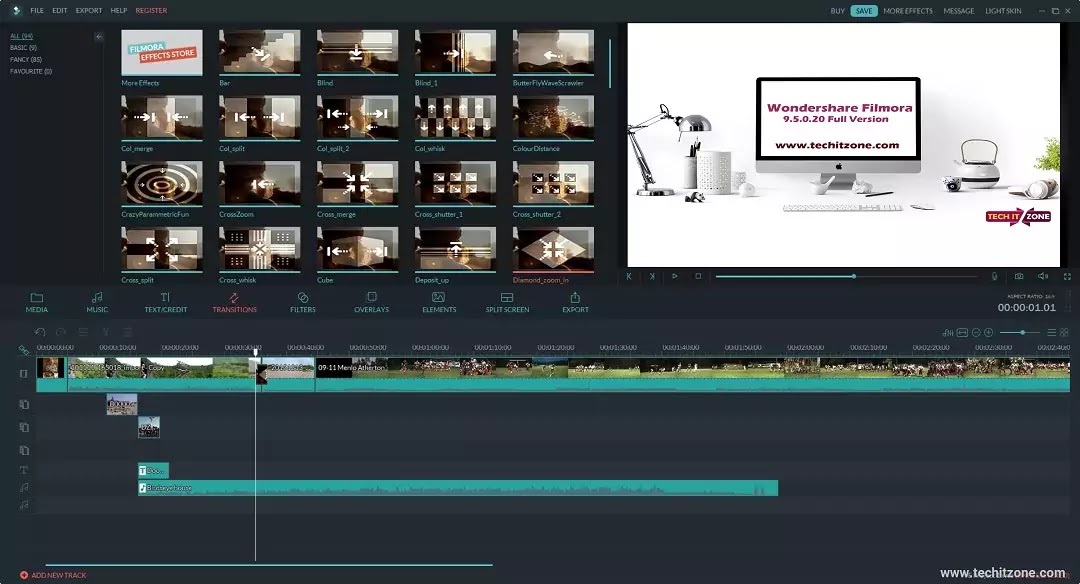Select the ColourDistance transition

click(x=553, y=118)
